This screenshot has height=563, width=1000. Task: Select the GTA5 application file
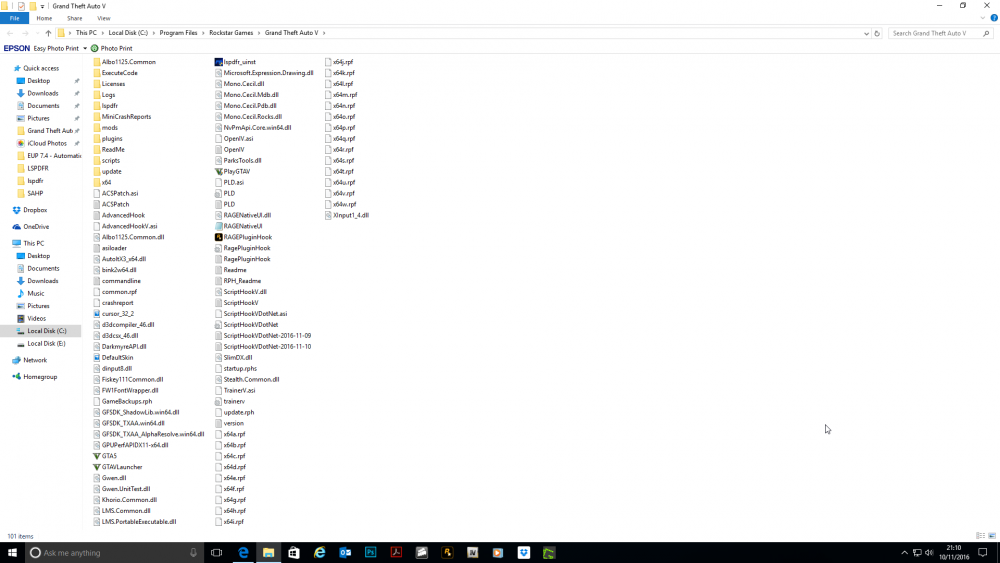click(105, 456)
